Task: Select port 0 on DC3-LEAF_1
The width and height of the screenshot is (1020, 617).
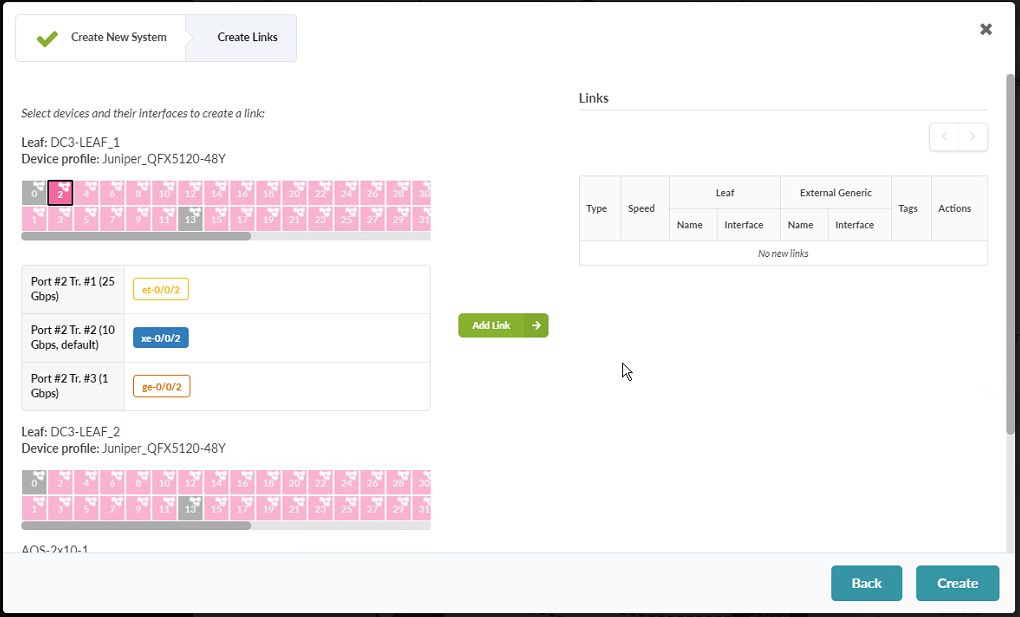Action: [x=34, y=193]
